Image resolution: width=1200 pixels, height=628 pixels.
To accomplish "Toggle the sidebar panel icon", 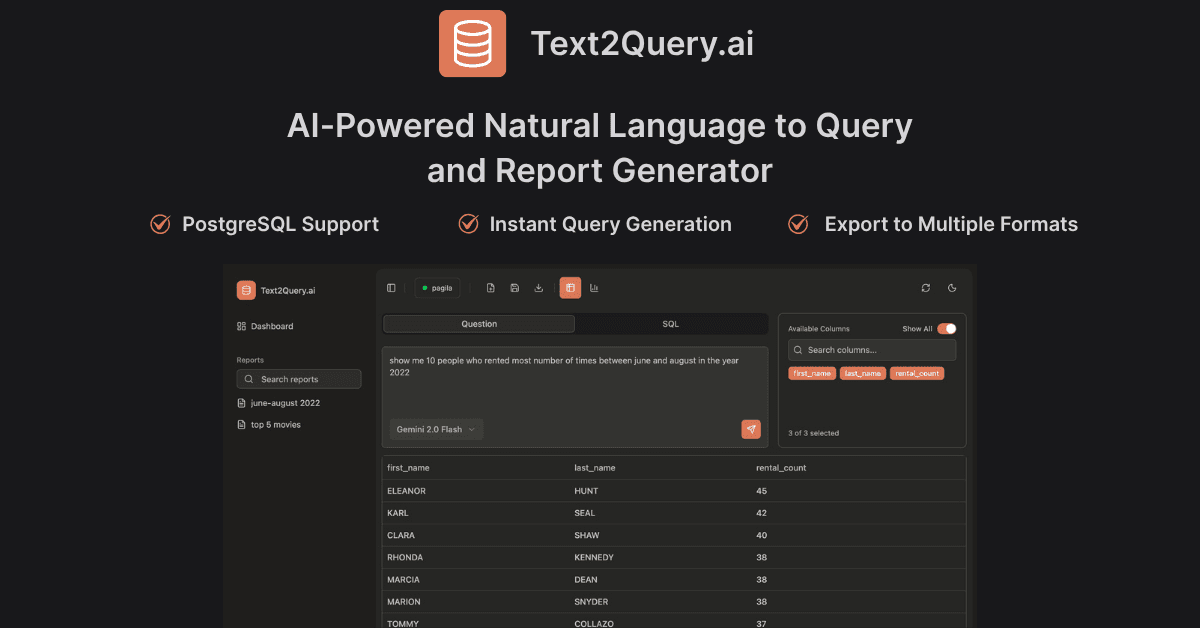I will 391,287.
